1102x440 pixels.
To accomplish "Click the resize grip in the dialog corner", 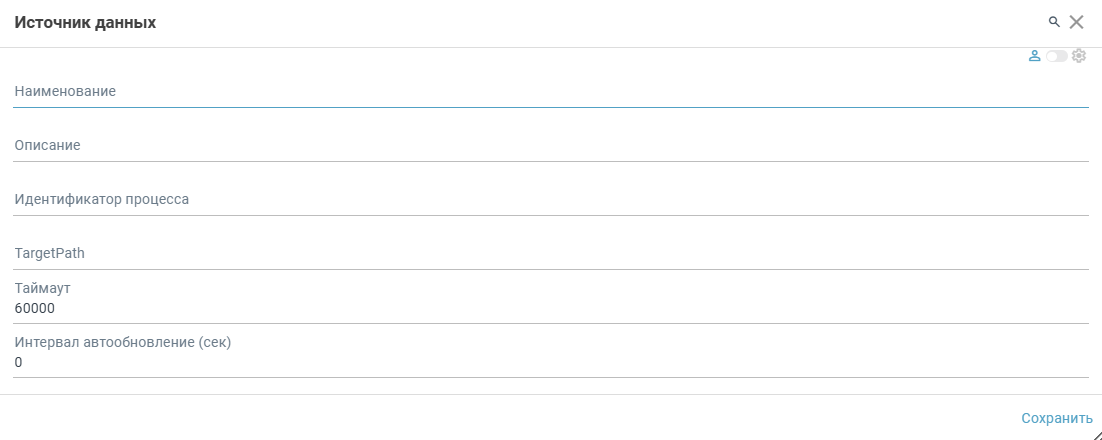I will pos(1096,434).
